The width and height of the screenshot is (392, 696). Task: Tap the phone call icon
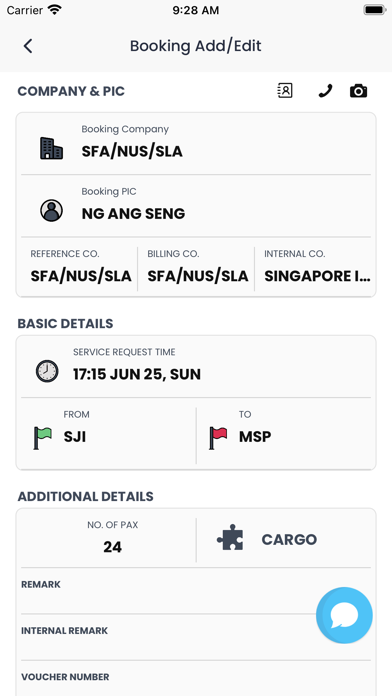(325, 91)
